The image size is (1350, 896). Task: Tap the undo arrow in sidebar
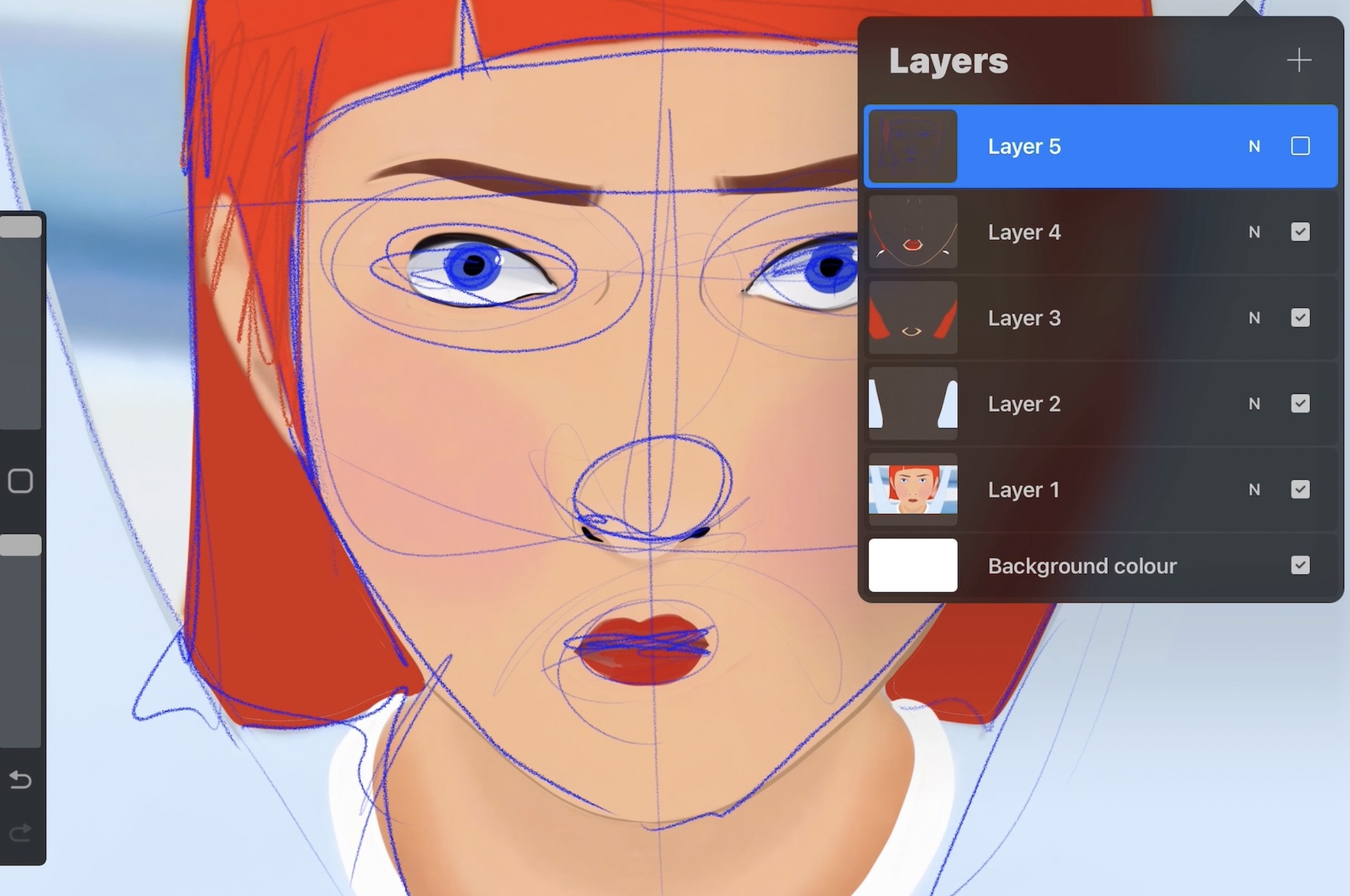pyautogui.click(x=20, y=780)
